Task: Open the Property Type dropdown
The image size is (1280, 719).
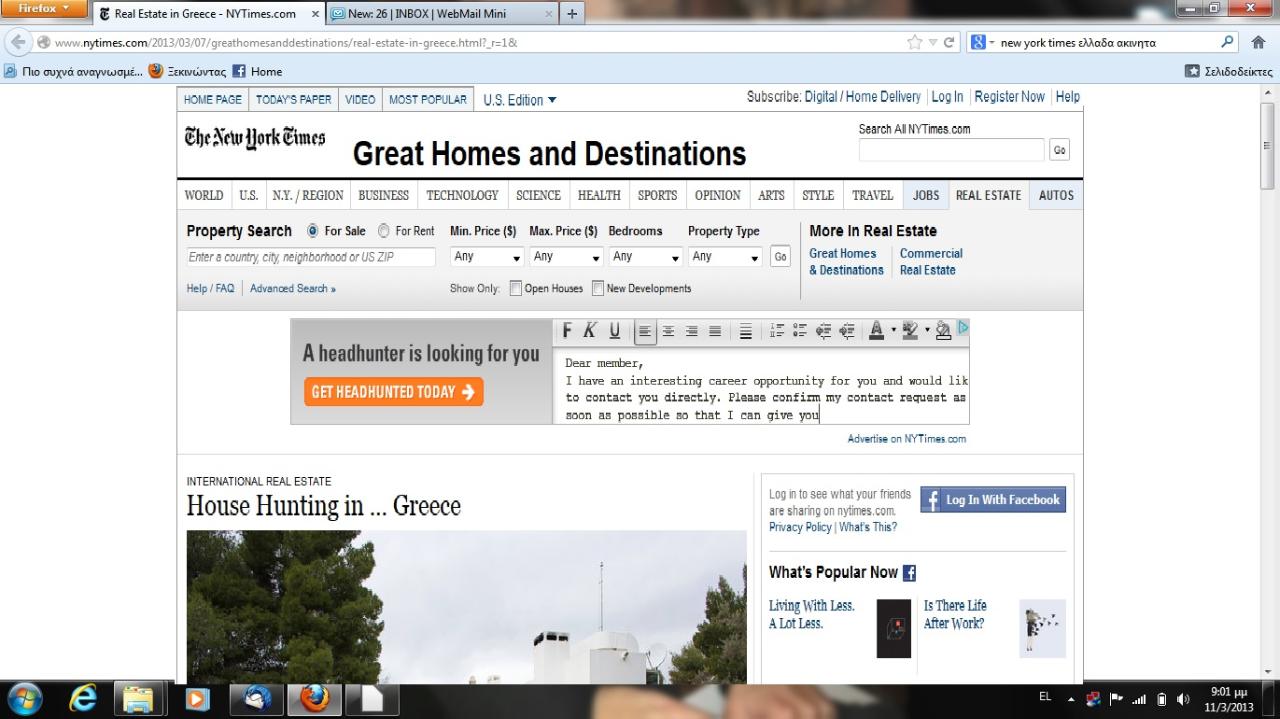Action: 726,257
